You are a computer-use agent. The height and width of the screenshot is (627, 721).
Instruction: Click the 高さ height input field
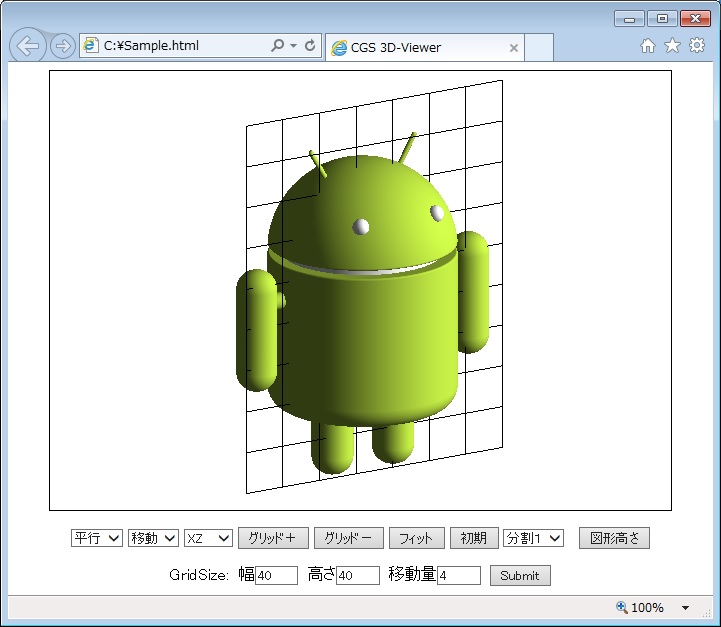click(358, 576)
